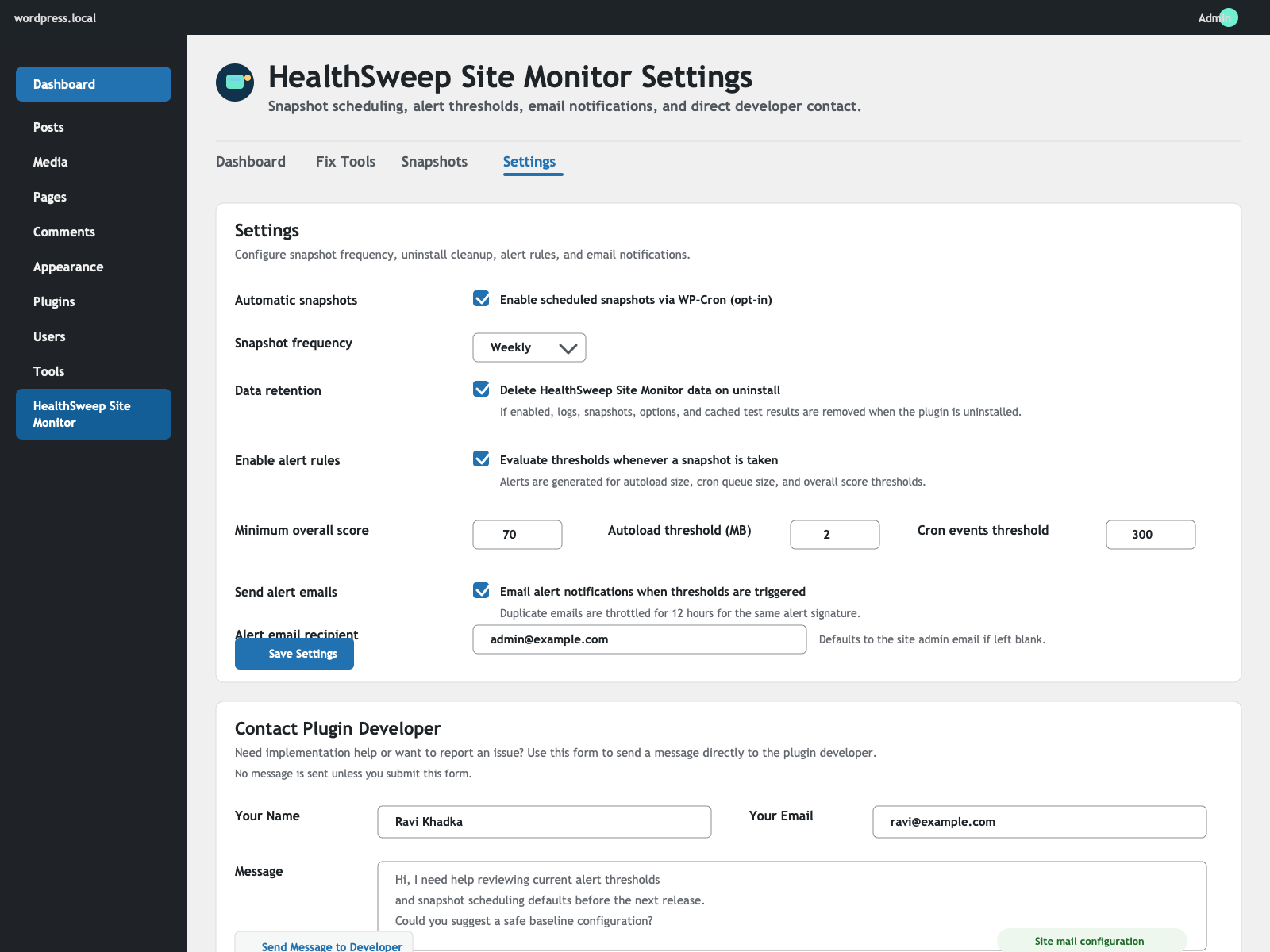Open Appearance from the sidebar

(x=68, y=267)
